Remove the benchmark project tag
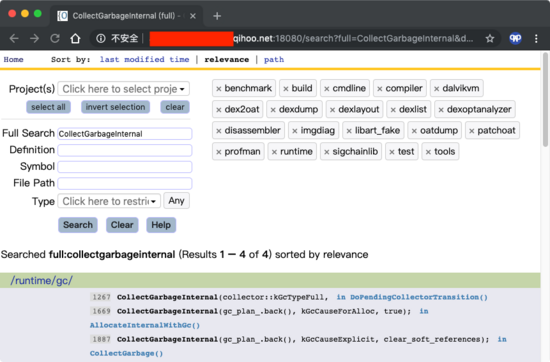550x362 pixels. point(219,89)
